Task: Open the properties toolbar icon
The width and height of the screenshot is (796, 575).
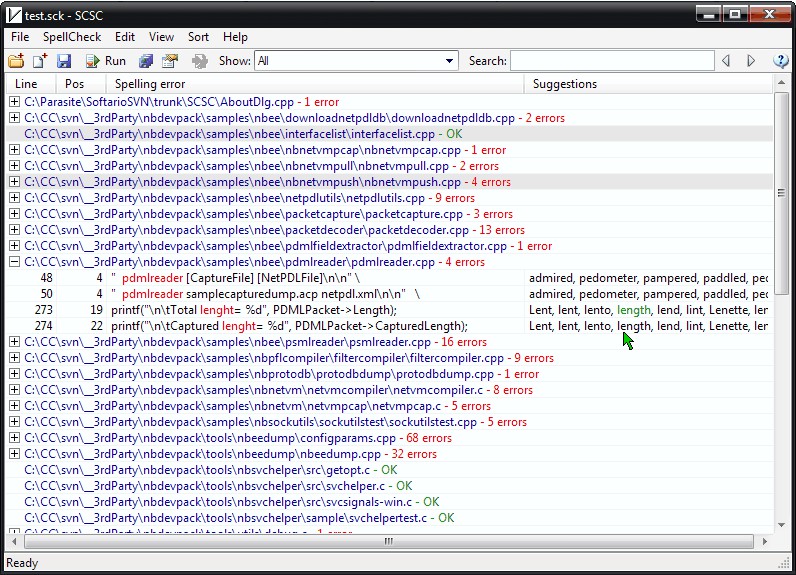Action: tap(170, 61)
